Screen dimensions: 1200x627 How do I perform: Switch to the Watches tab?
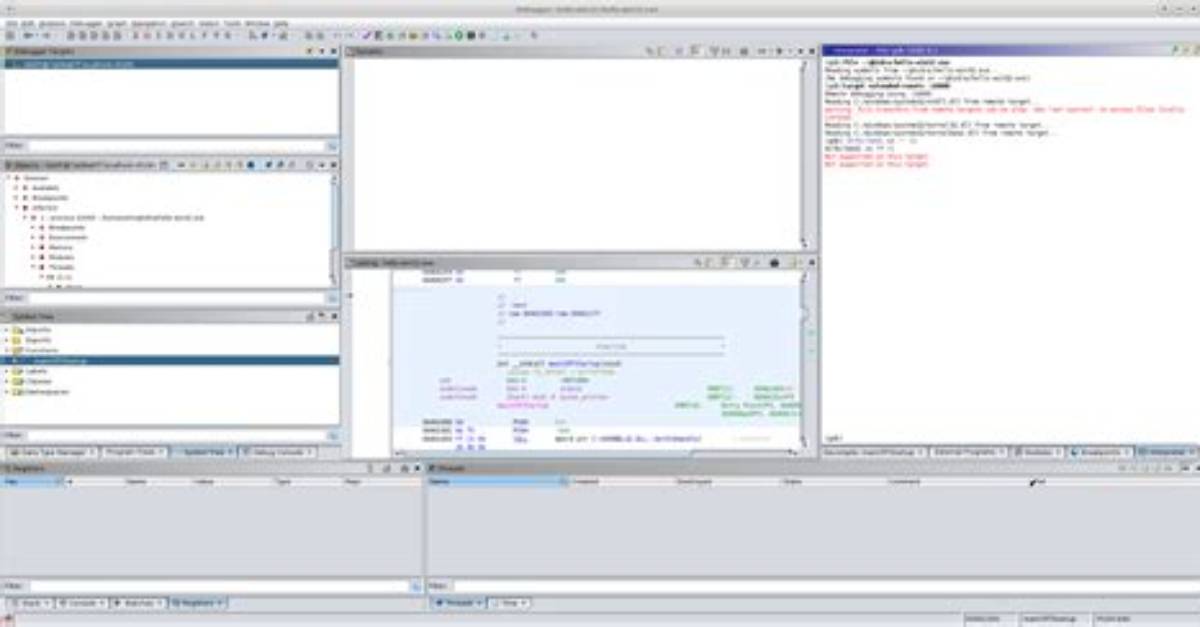pyautogui.click(x=138, y=603)
